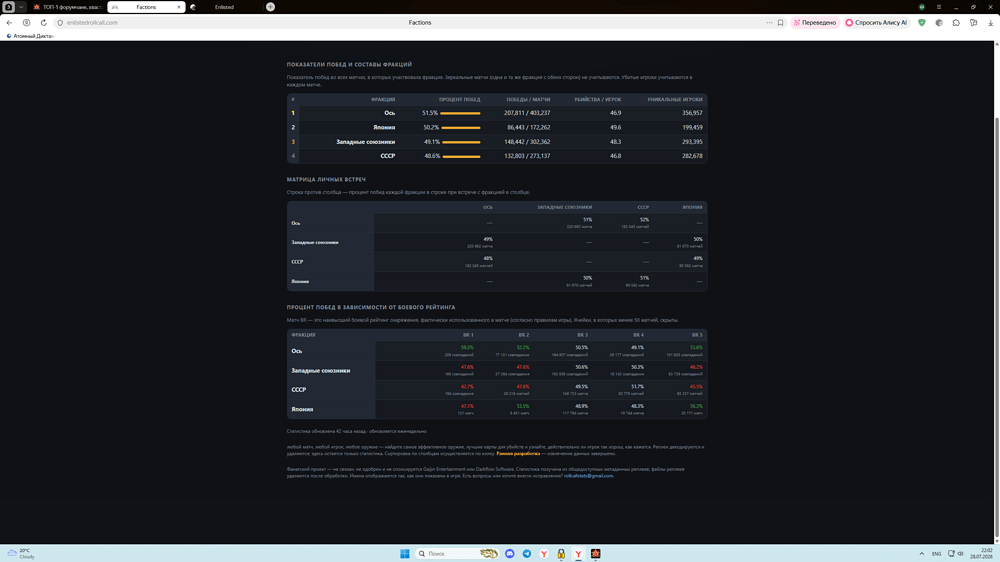This screenshot has height=562, width=1000.
Task: Click the green profile avatar in title bar
Action: pos(922,7)
